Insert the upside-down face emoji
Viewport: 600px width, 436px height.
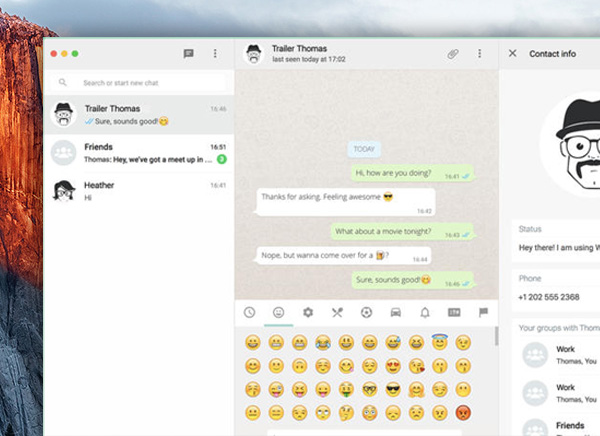point(300,366)
